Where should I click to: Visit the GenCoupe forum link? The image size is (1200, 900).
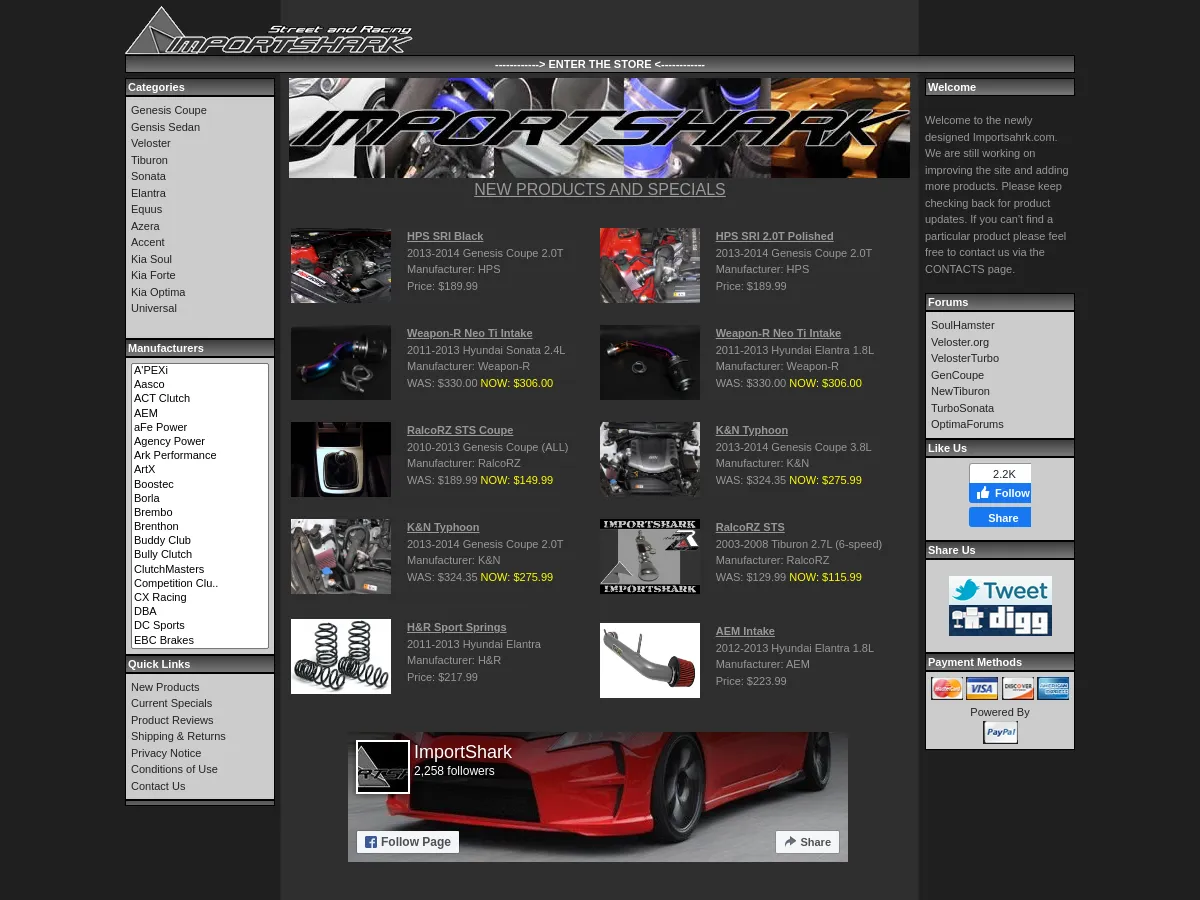click(x=957, y=375)
